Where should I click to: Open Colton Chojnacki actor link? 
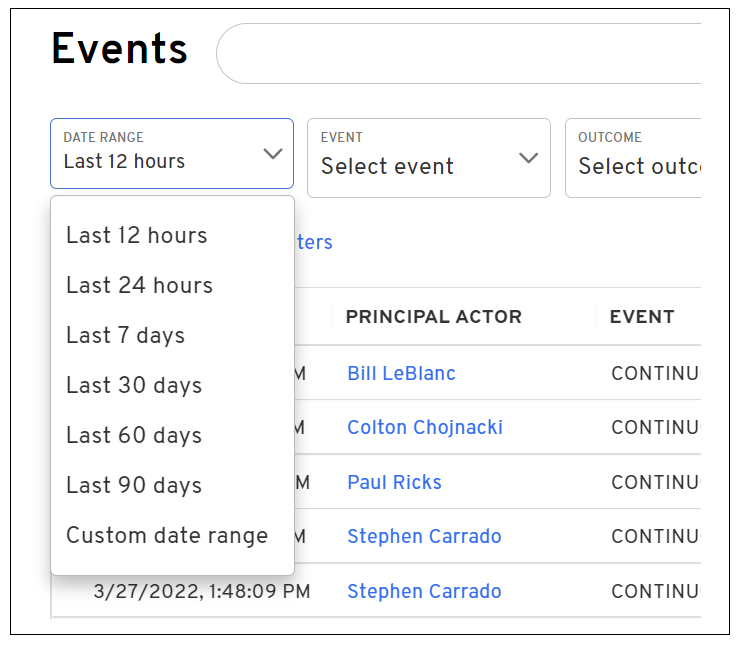point(425,428)
